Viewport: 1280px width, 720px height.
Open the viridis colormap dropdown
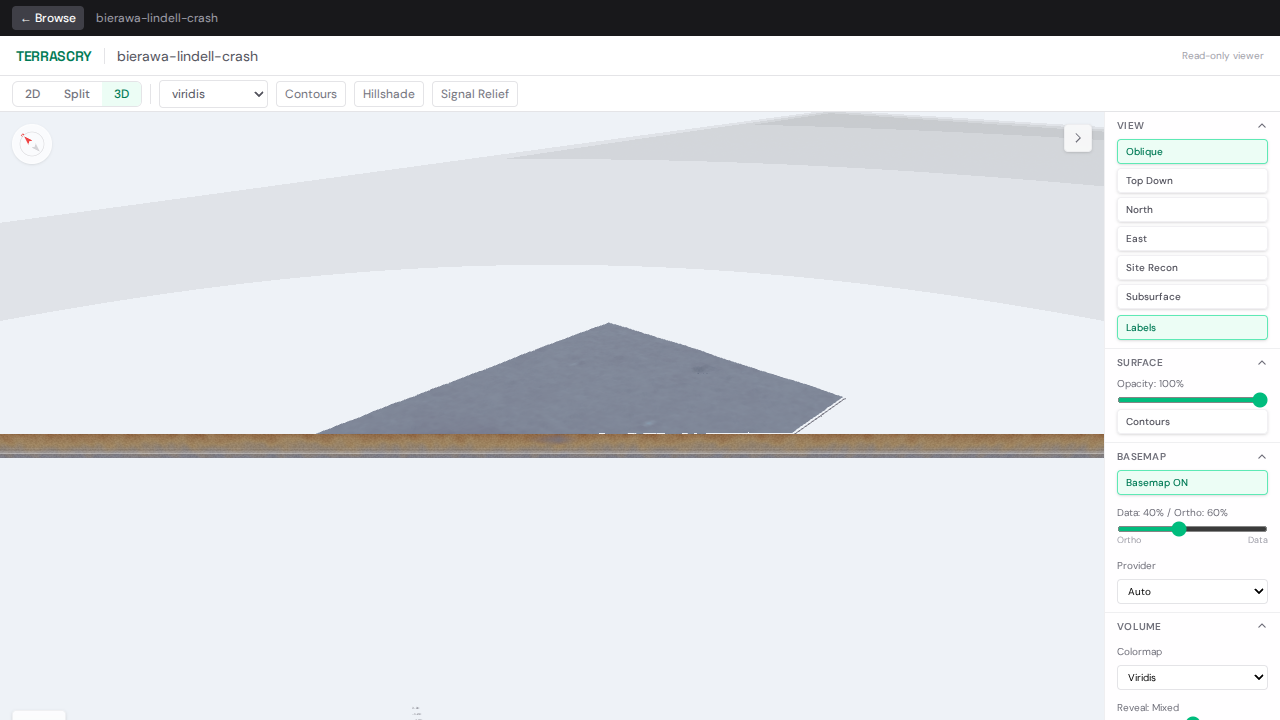click(x=213, y=93)
